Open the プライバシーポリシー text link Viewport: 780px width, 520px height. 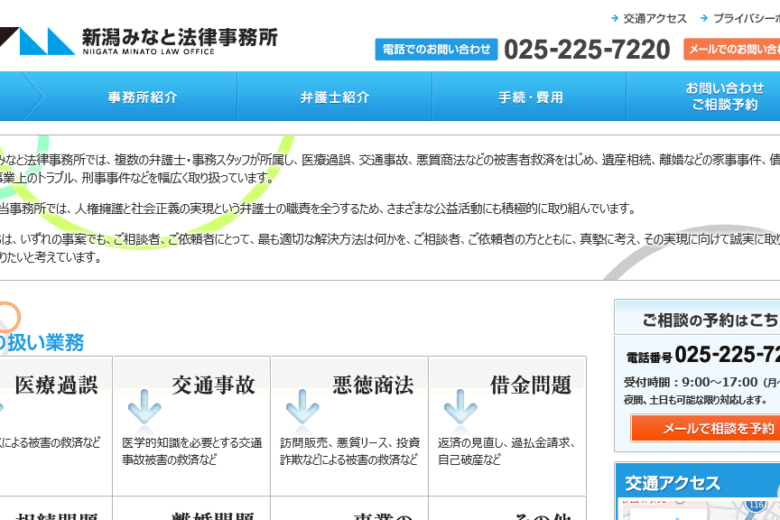click(746, 18)
